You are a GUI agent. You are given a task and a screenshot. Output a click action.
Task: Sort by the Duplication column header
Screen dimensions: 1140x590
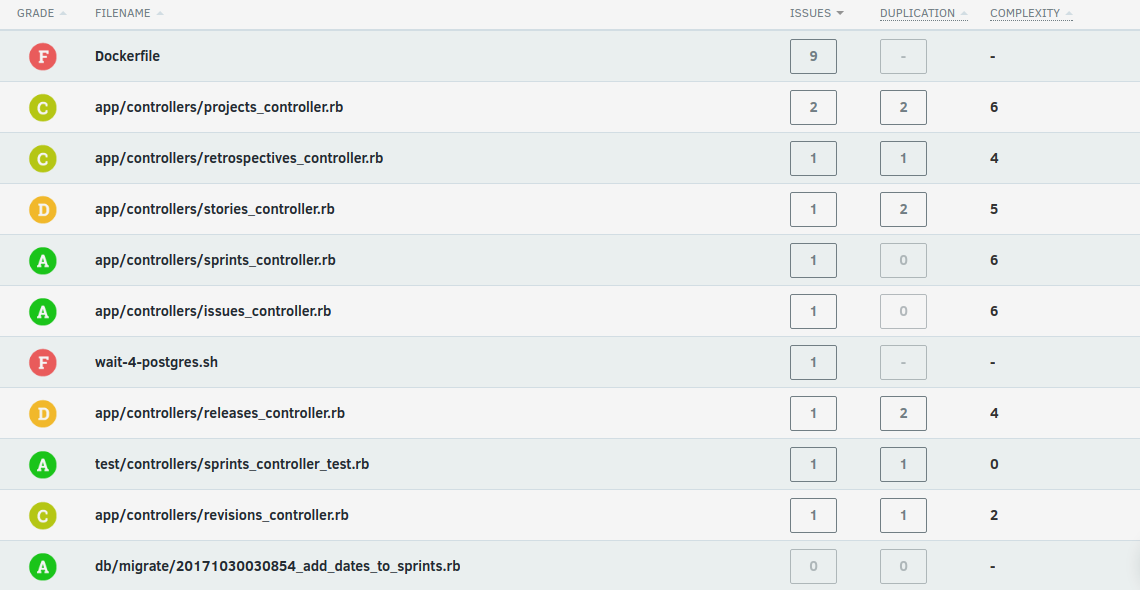coord(917,13)
